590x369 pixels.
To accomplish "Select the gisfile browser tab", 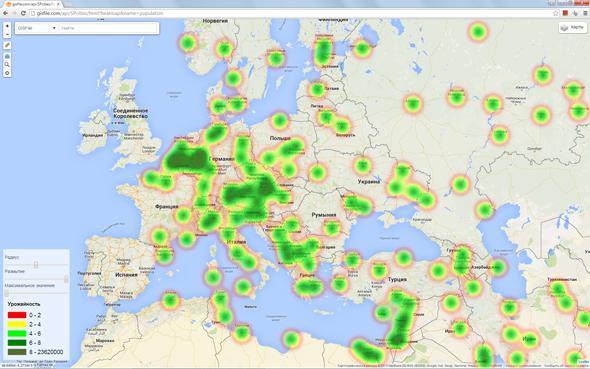I will tap(32, 4).
